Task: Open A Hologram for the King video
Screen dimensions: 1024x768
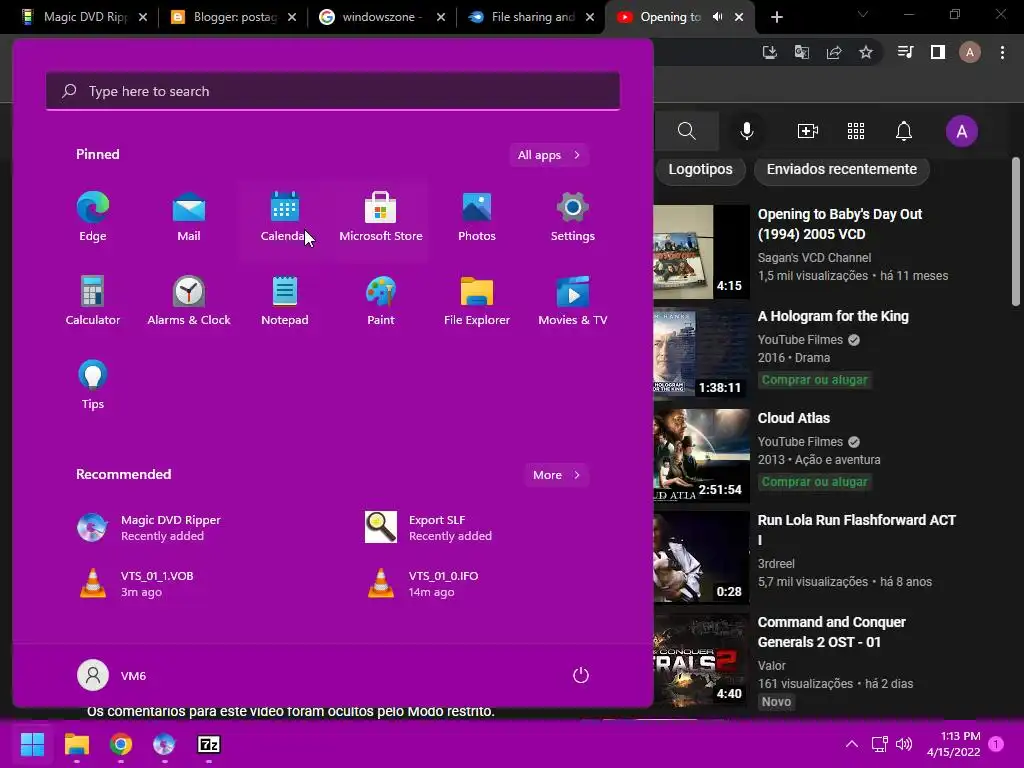Action: click(833, 316)
